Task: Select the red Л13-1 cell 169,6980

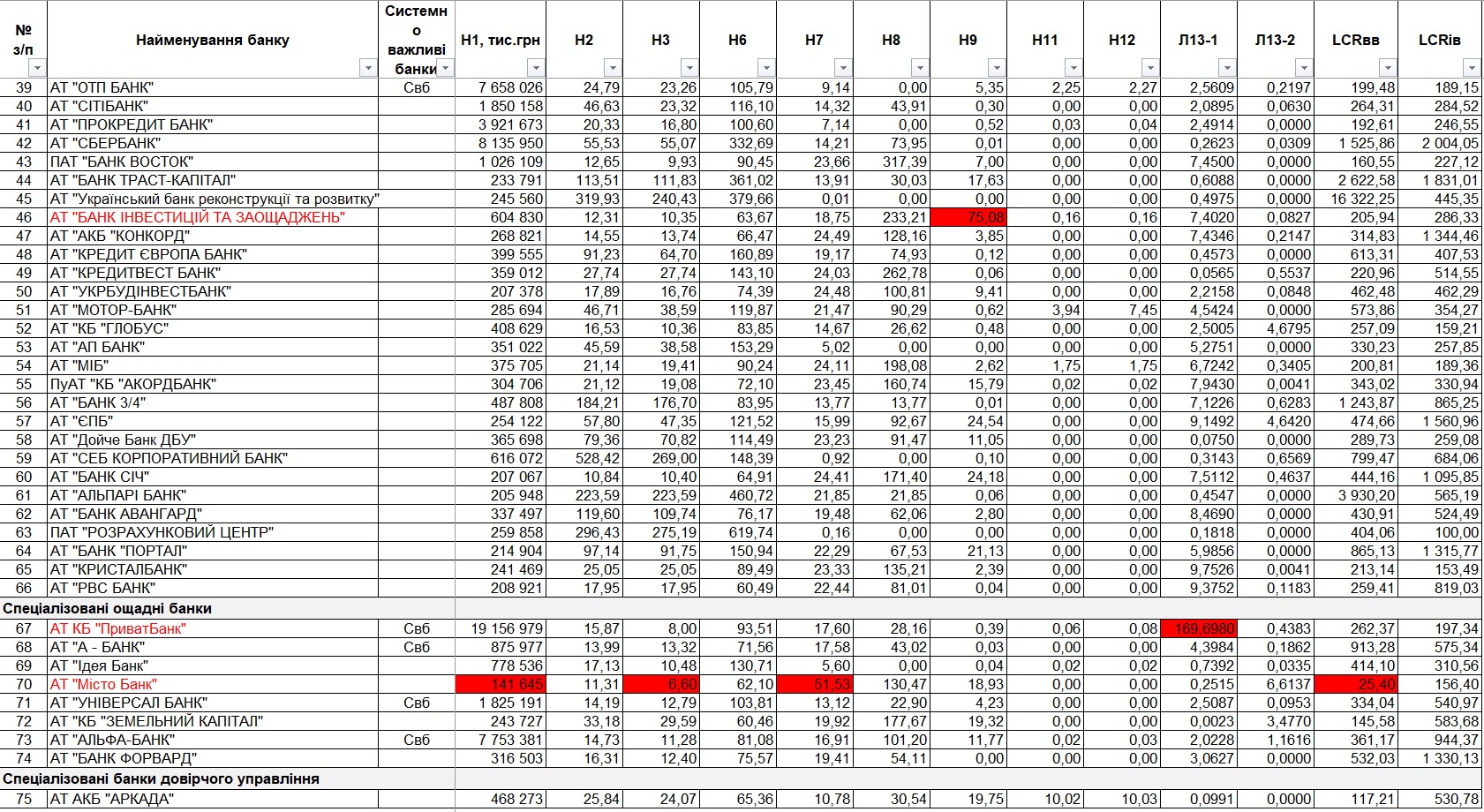Action: [1199, 628]
